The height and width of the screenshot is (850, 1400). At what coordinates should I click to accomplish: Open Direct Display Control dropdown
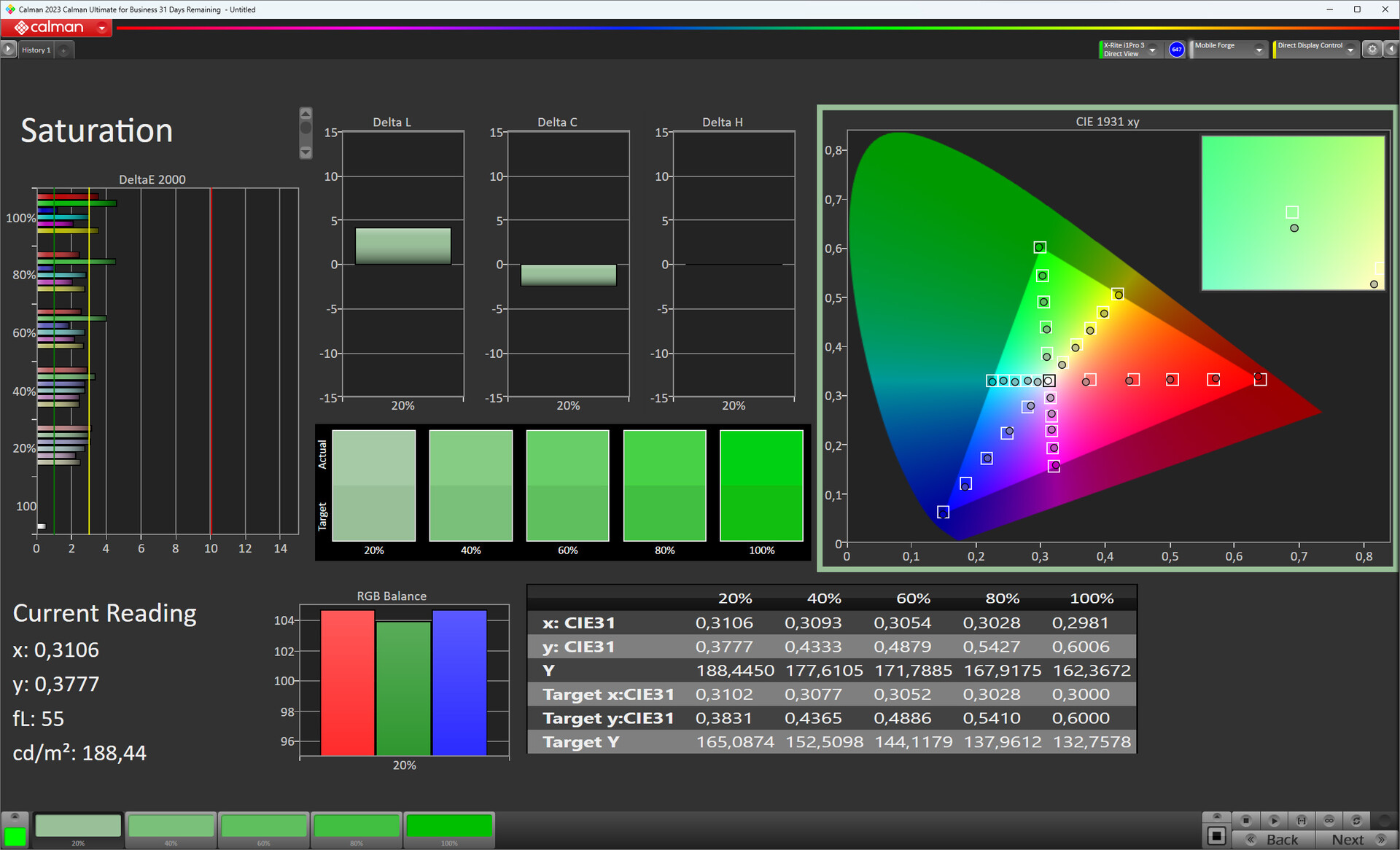click(1350, 50)
